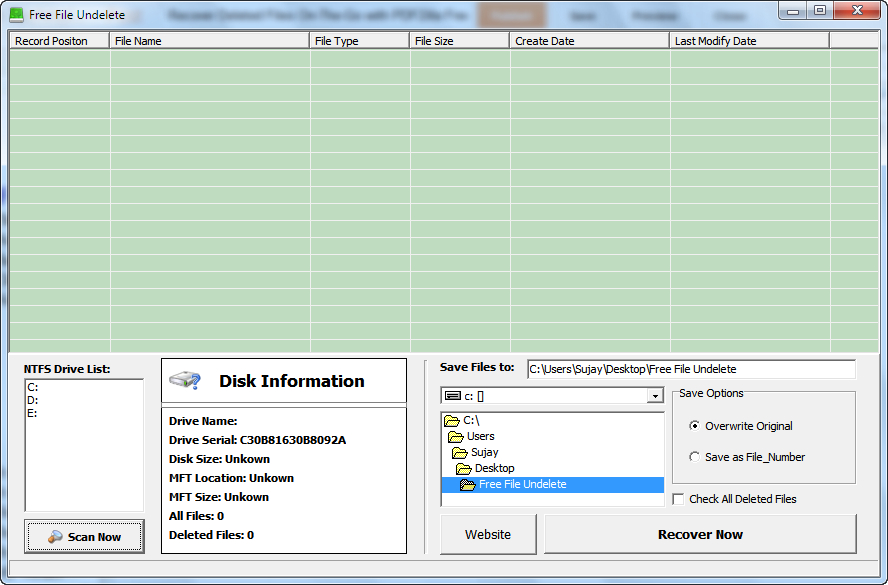Click the Disk Information heading
This screenshot has width=888, height=585.
292,381
